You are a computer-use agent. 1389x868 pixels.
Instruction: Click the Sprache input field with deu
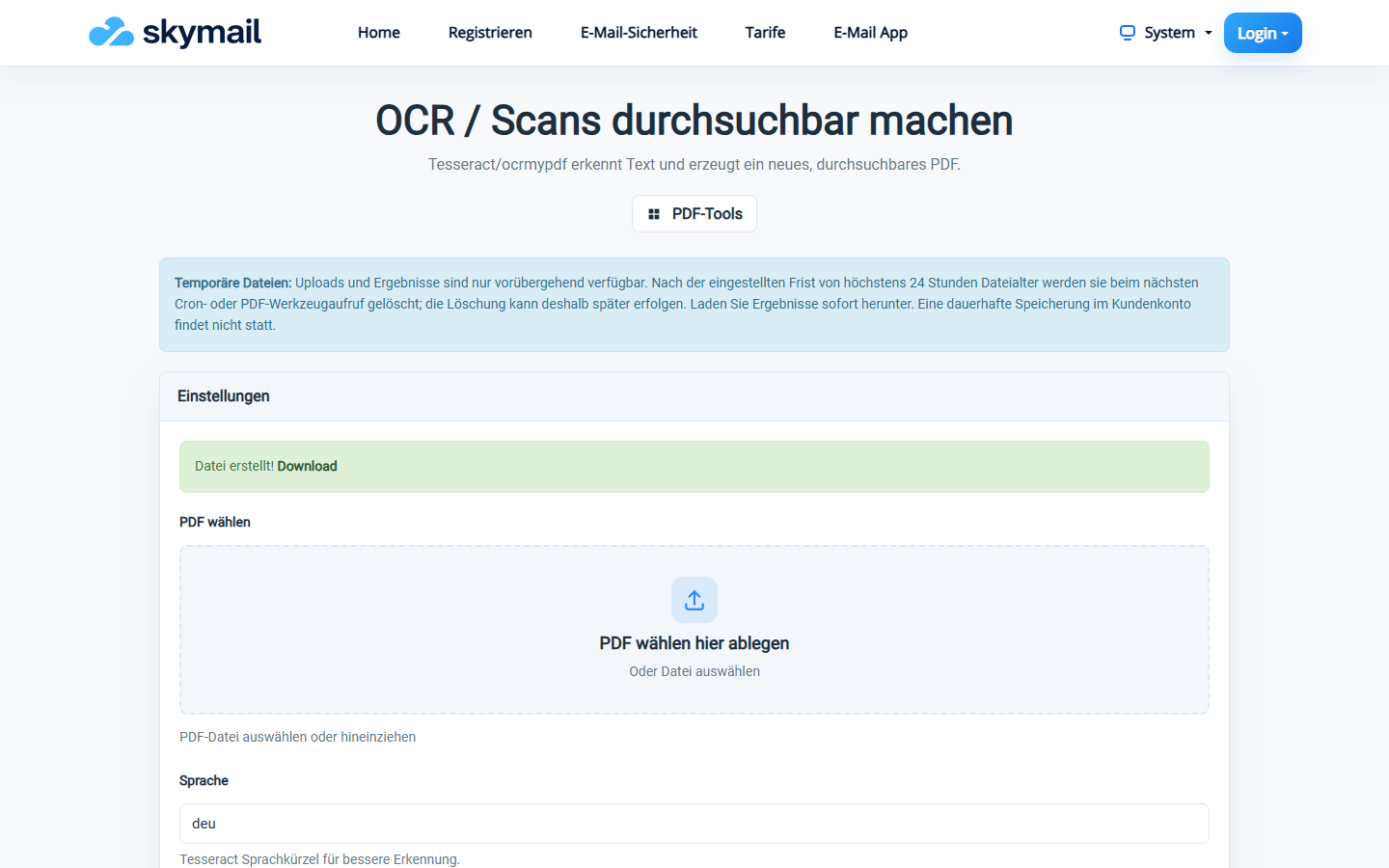tap(694, 824)
